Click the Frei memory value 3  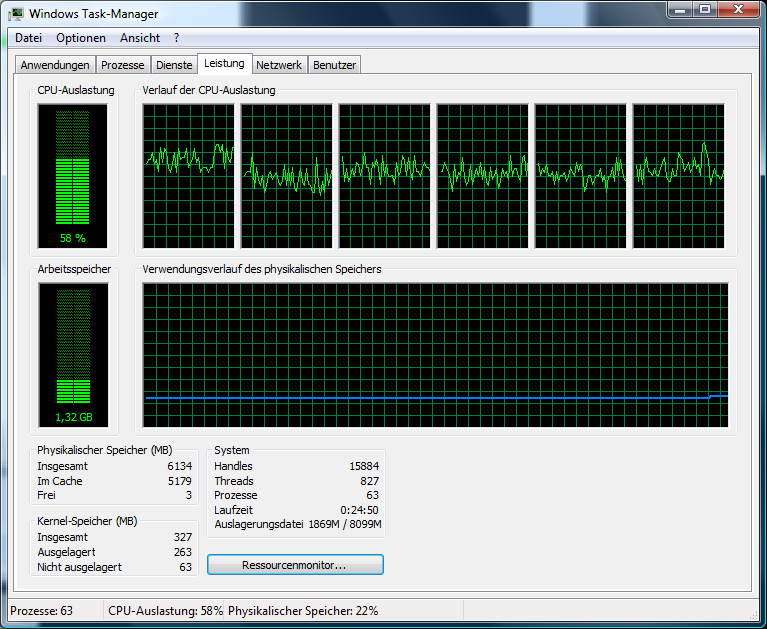(189, 495)
